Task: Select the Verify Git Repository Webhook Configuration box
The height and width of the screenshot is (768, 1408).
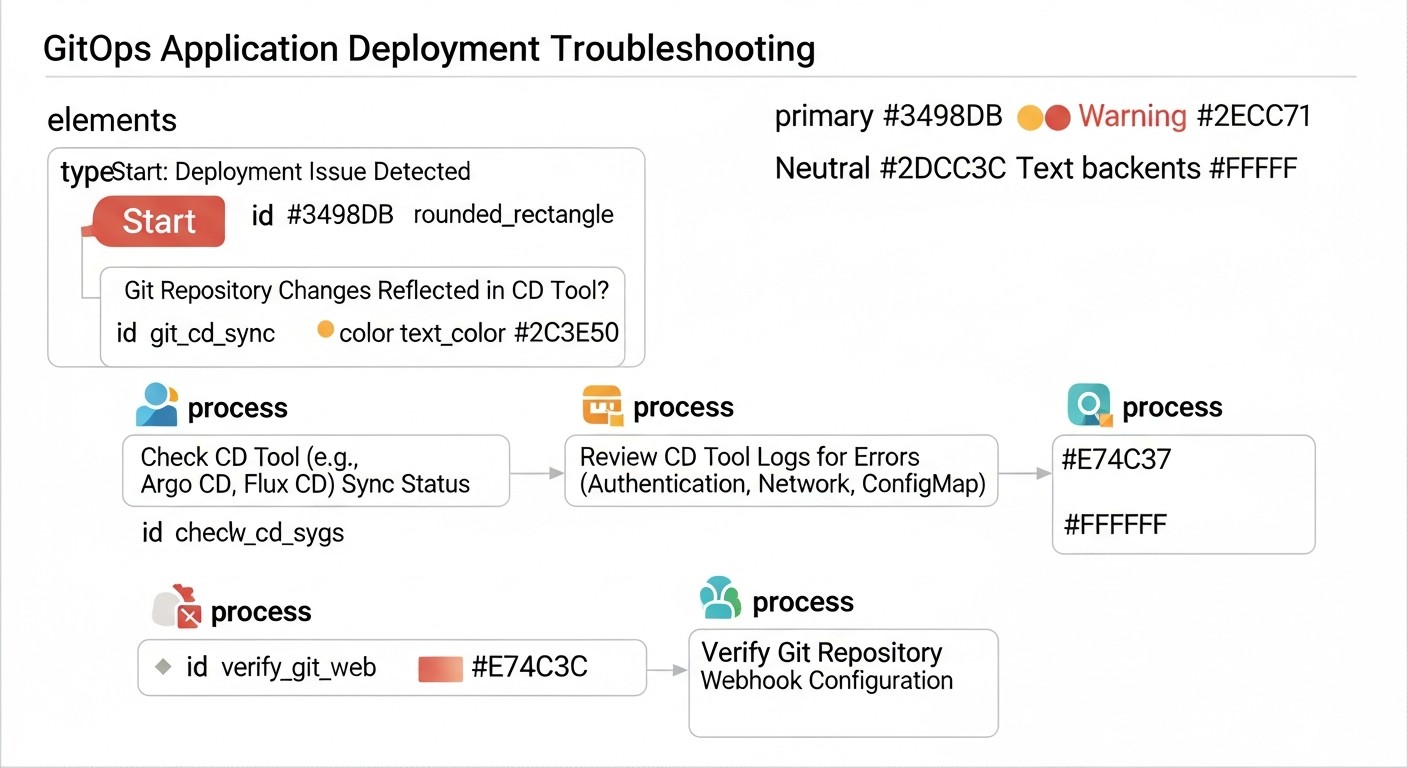Action: point(843,682)
